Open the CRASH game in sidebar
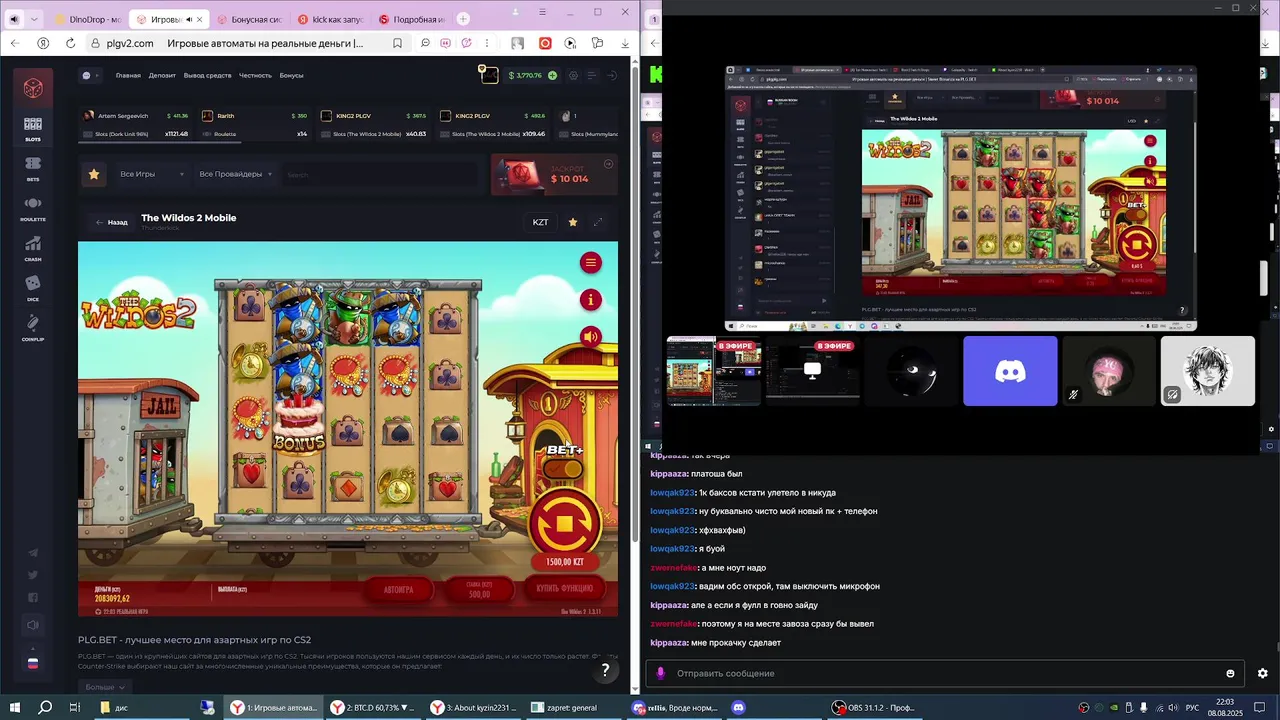1280x720 pixels. coord(33,249)
